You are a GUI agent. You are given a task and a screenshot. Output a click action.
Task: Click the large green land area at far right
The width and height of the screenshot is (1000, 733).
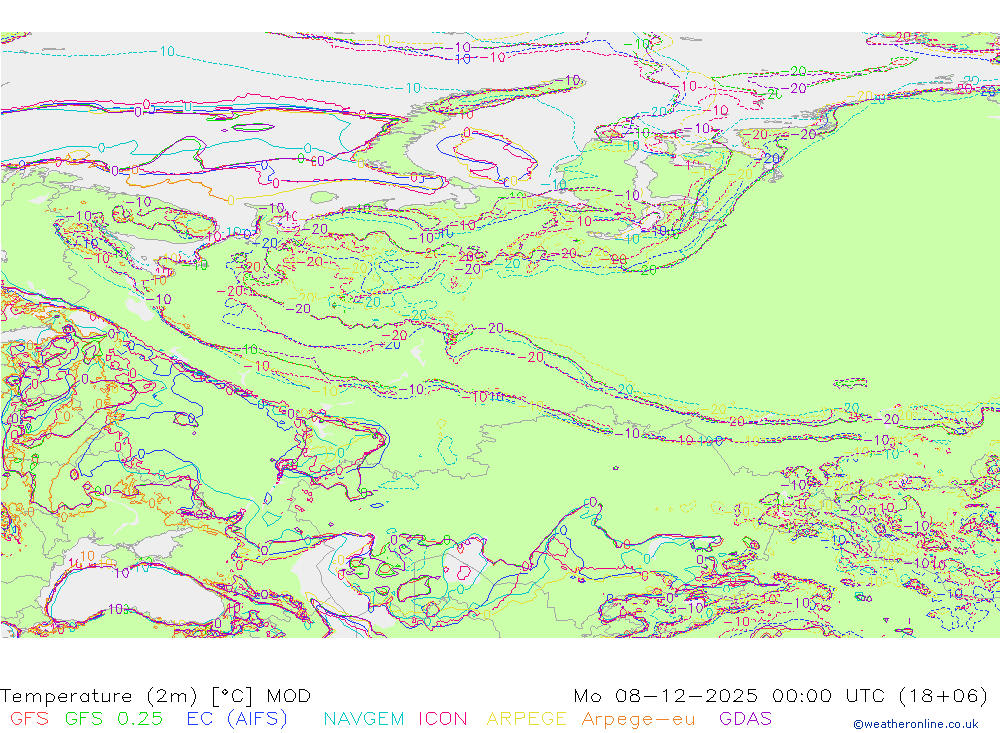click(x=900, y=250)
